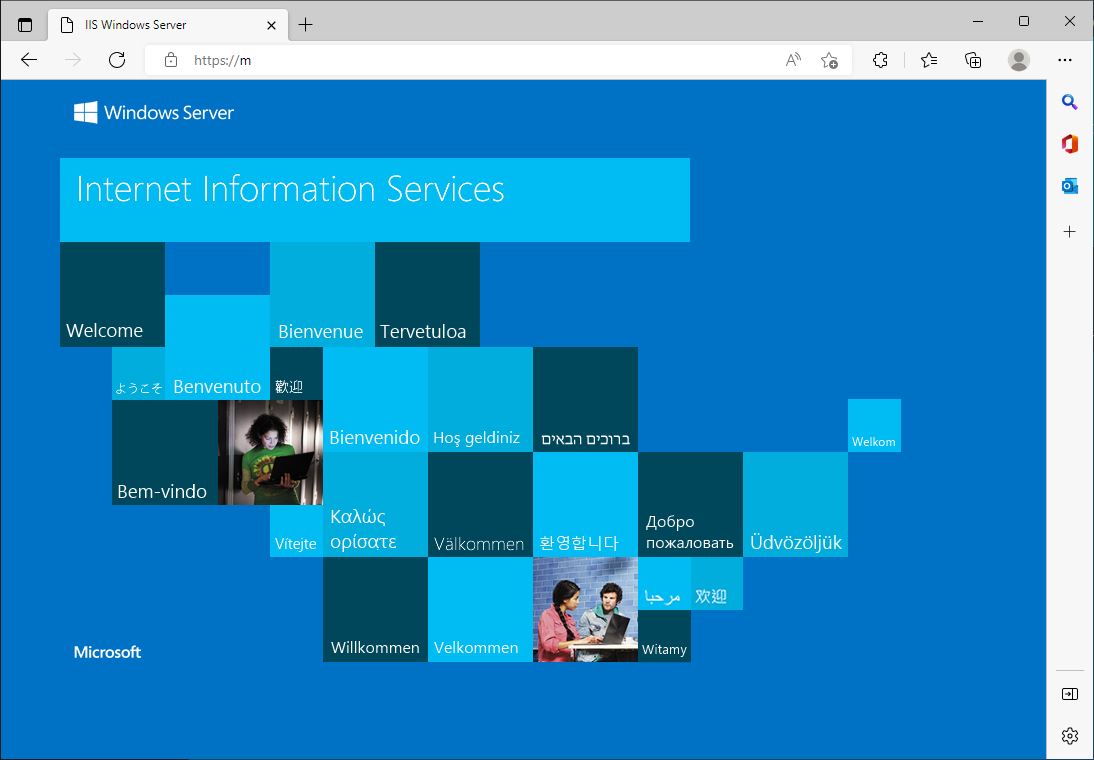Open the tab actions menu icon

pos(24,25)
